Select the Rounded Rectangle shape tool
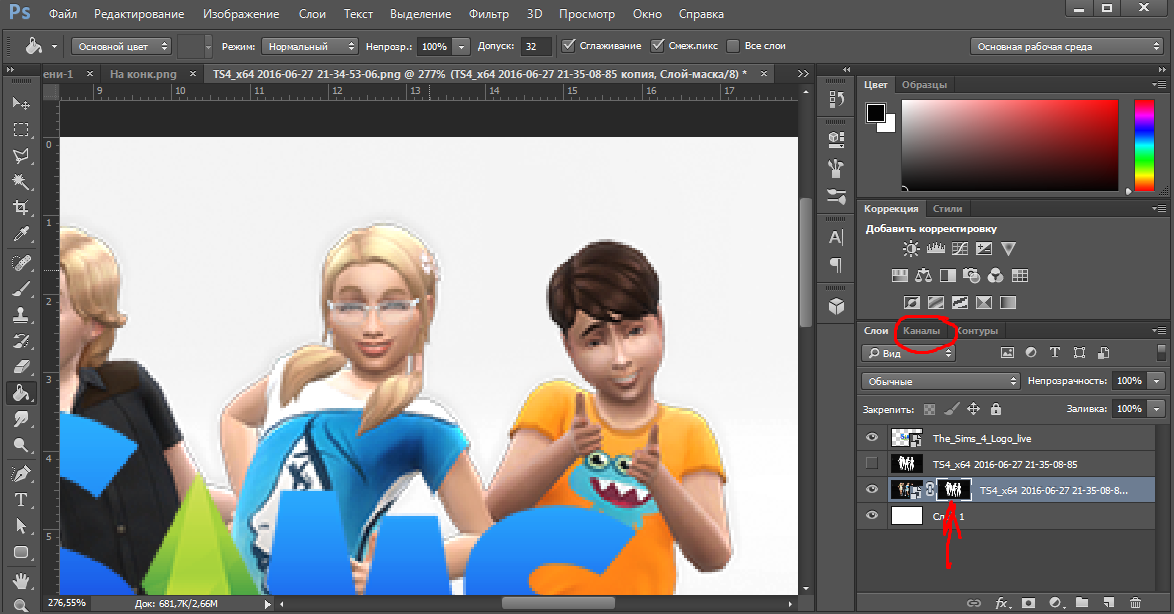The height and width of the screenshot is (614, 1174). point(21,552)
